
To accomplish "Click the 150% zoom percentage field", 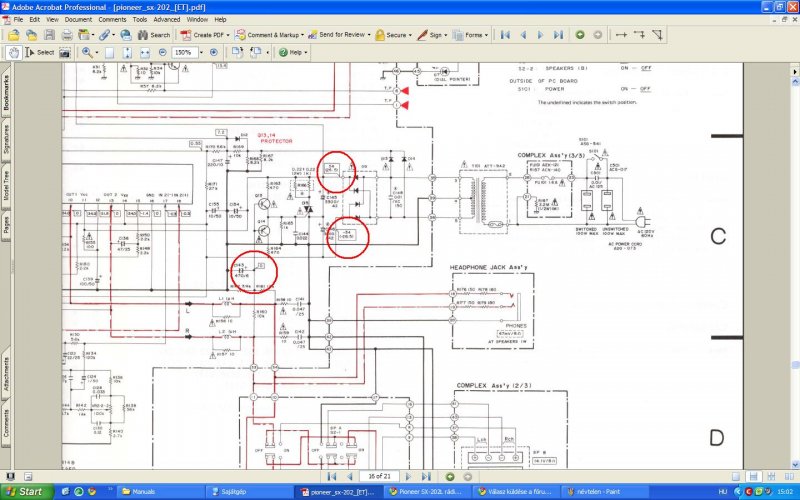I will point(184,52).
